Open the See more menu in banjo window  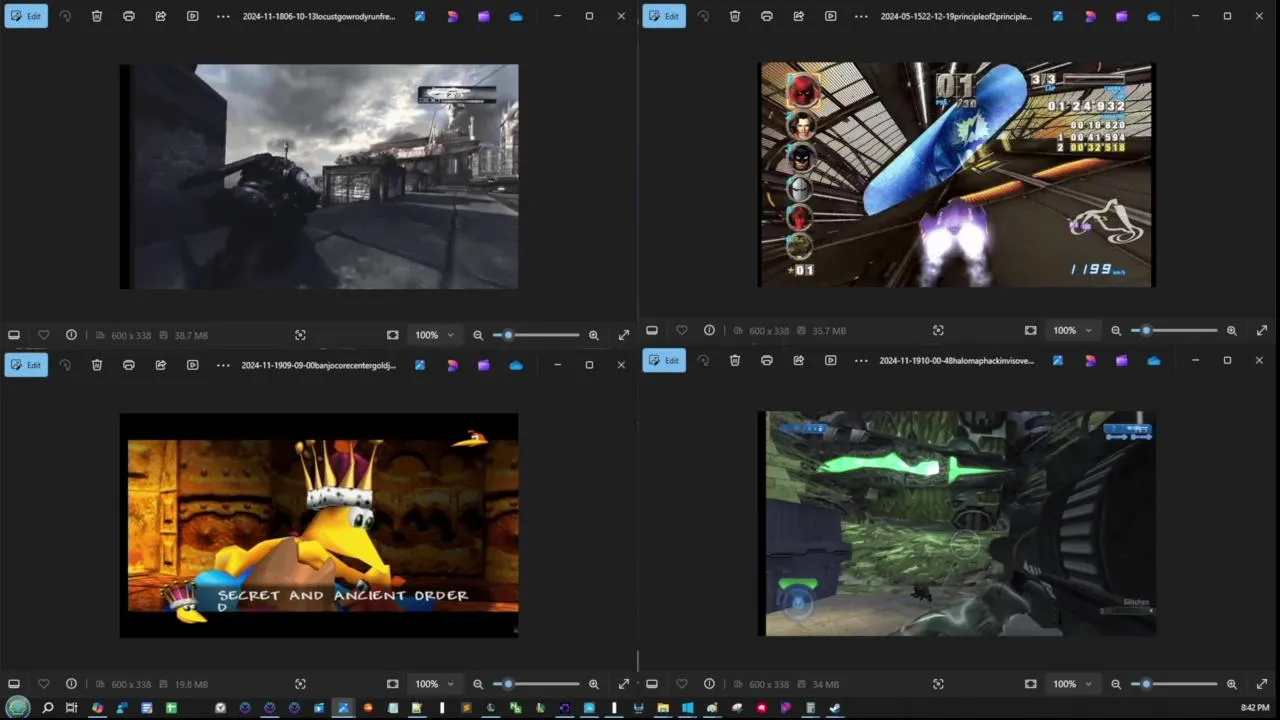223,365
